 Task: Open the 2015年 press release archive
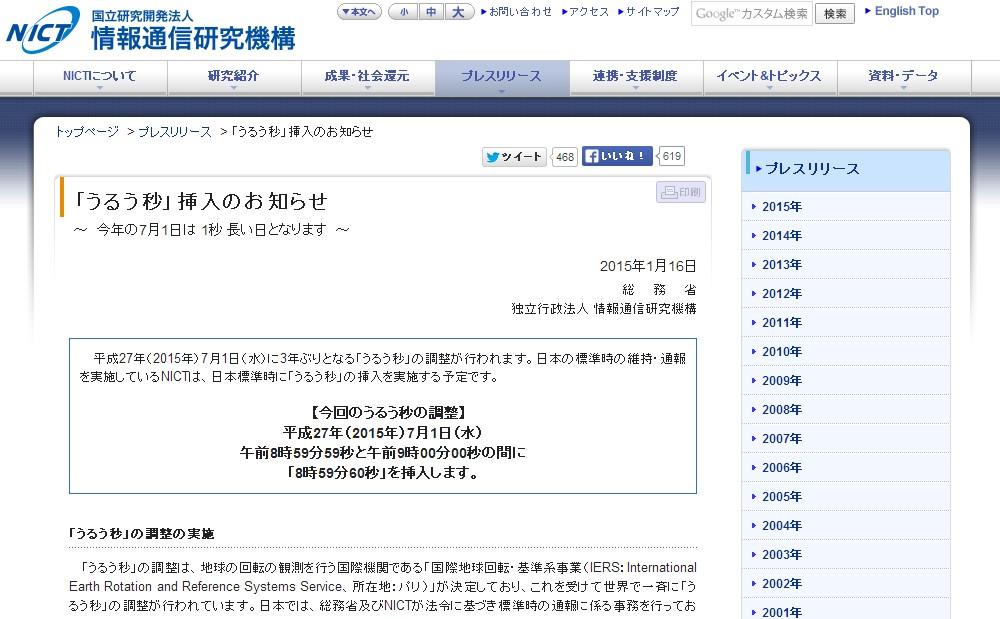point(782,207)
